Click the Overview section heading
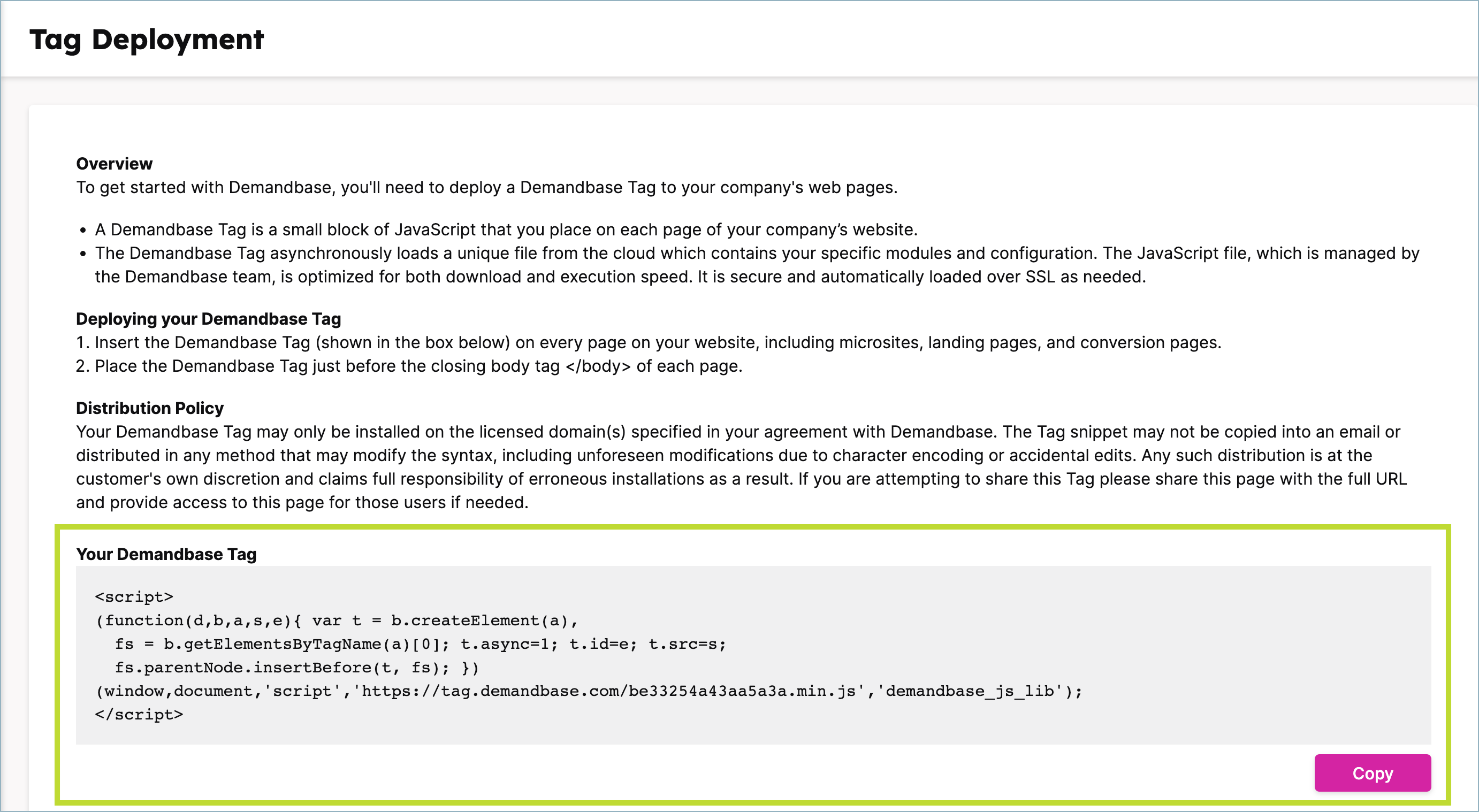This screenshot has width=1479, height=812. click(113, 163)
